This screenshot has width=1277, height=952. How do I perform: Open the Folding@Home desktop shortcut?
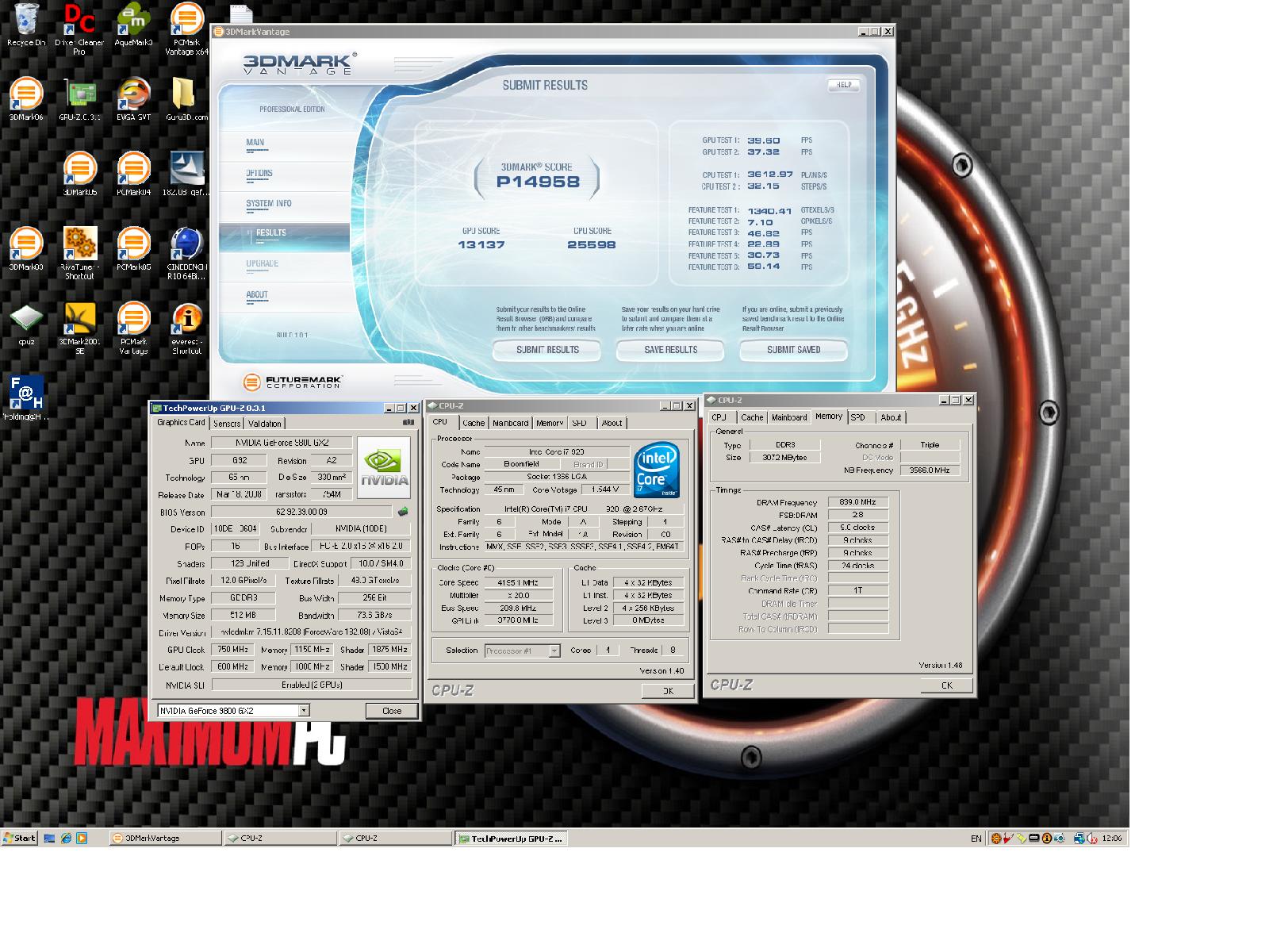pos(25,398)
